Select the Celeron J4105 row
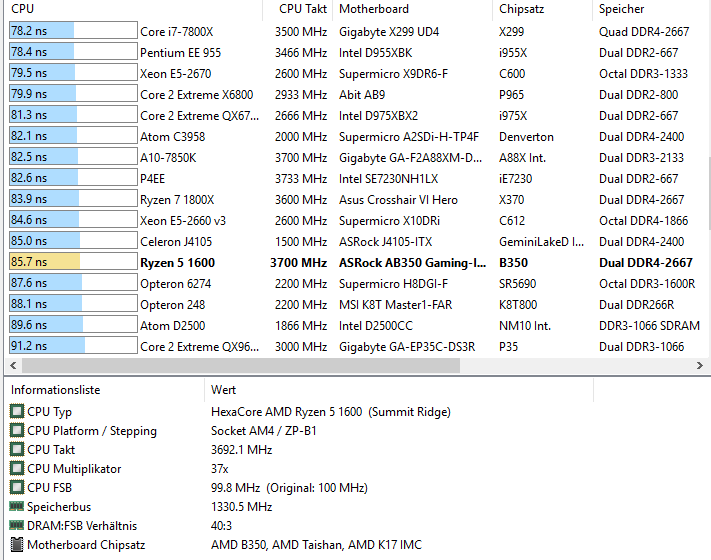The image size is (711, 560). (358, 242)
